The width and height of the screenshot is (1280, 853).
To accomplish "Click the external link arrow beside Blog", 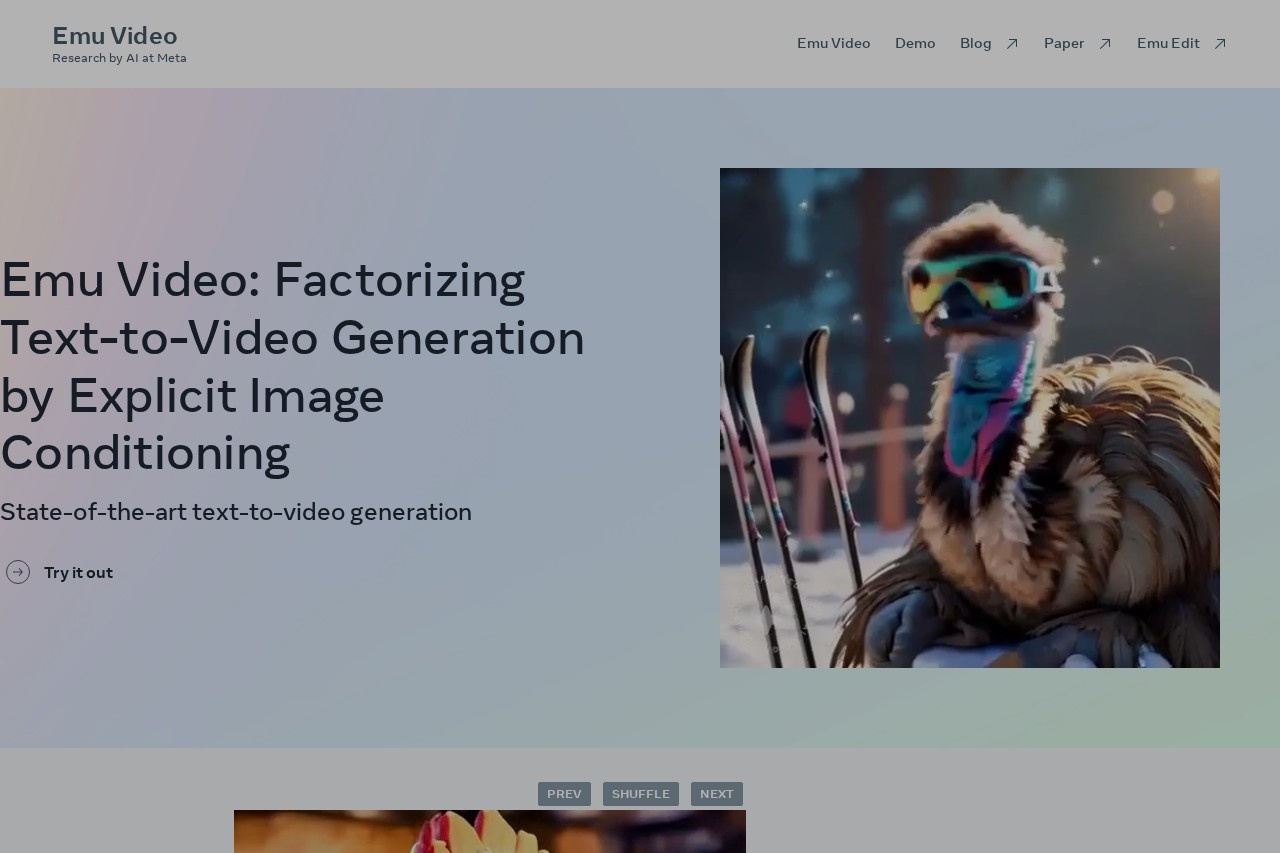I will (1012, 43).
